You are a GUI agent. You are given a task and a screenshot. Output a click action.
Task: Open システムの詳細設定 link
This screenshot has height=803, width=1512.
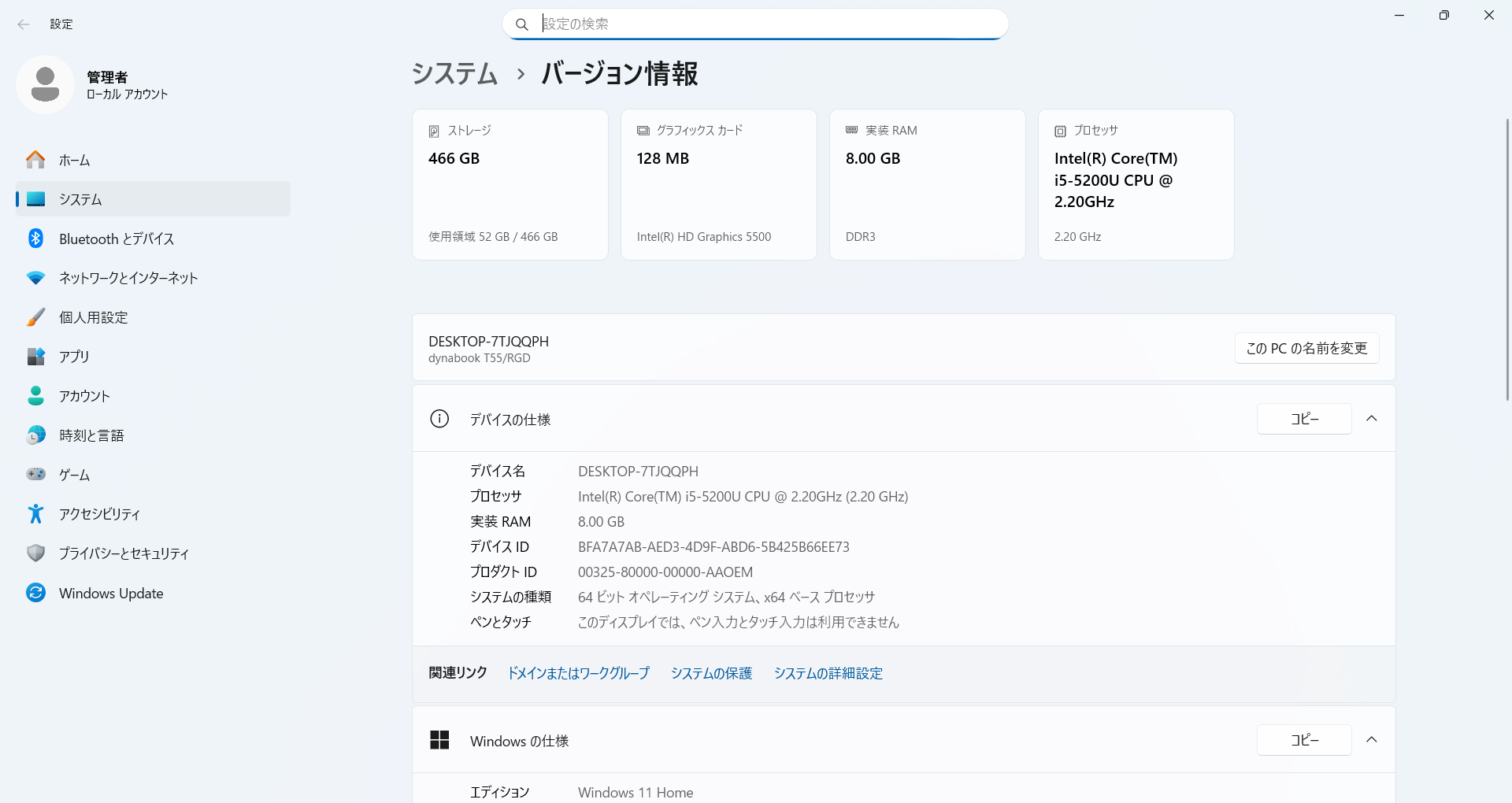point(828,673)
